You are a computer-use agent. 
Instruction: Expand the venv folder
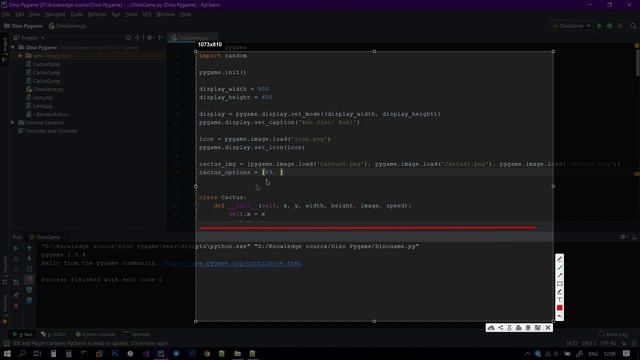pyautogui.click(x=20, y=56)
